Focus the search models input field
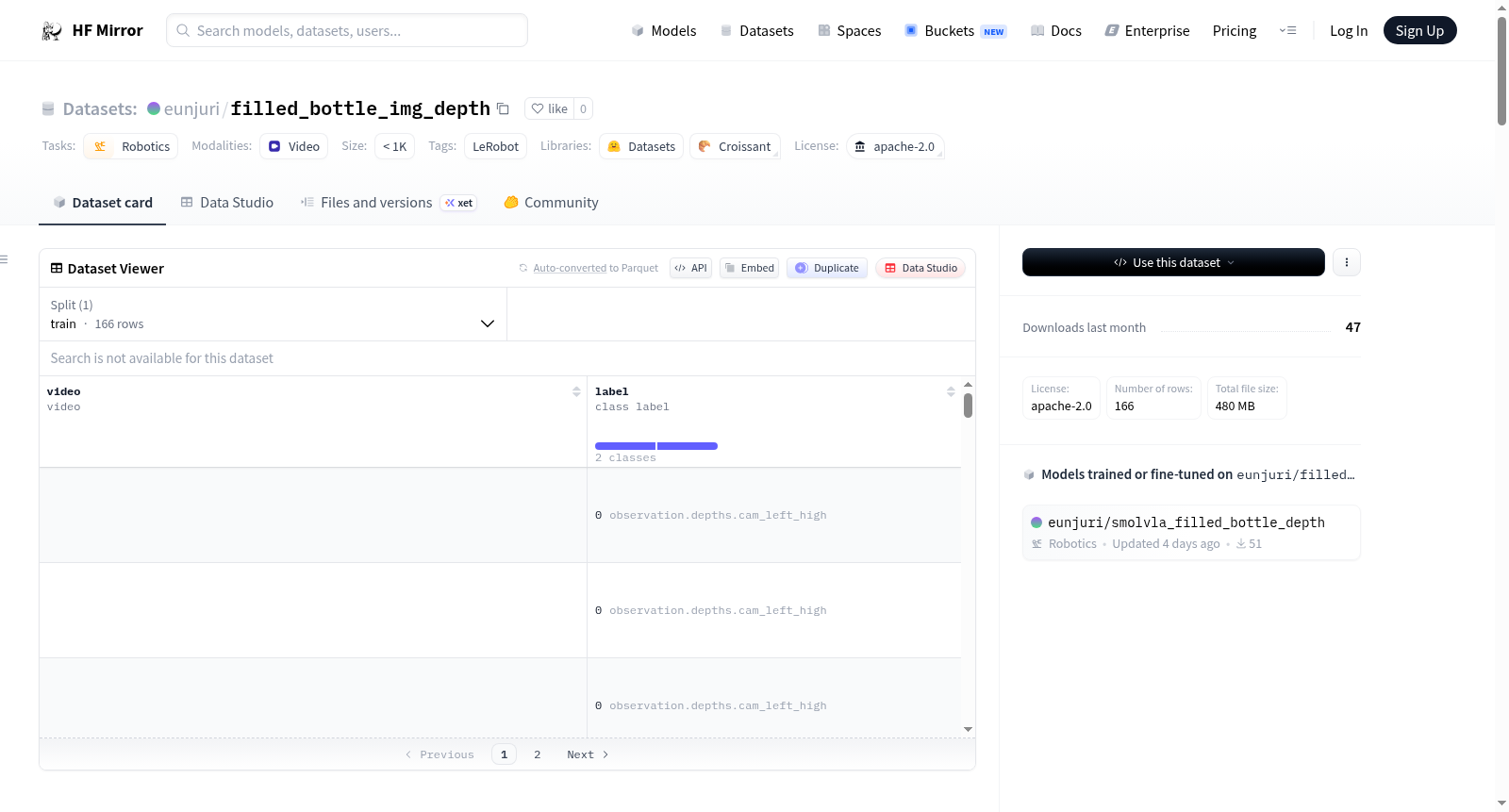The height and width of the screenshot is (812, 1509). (347, 30)
